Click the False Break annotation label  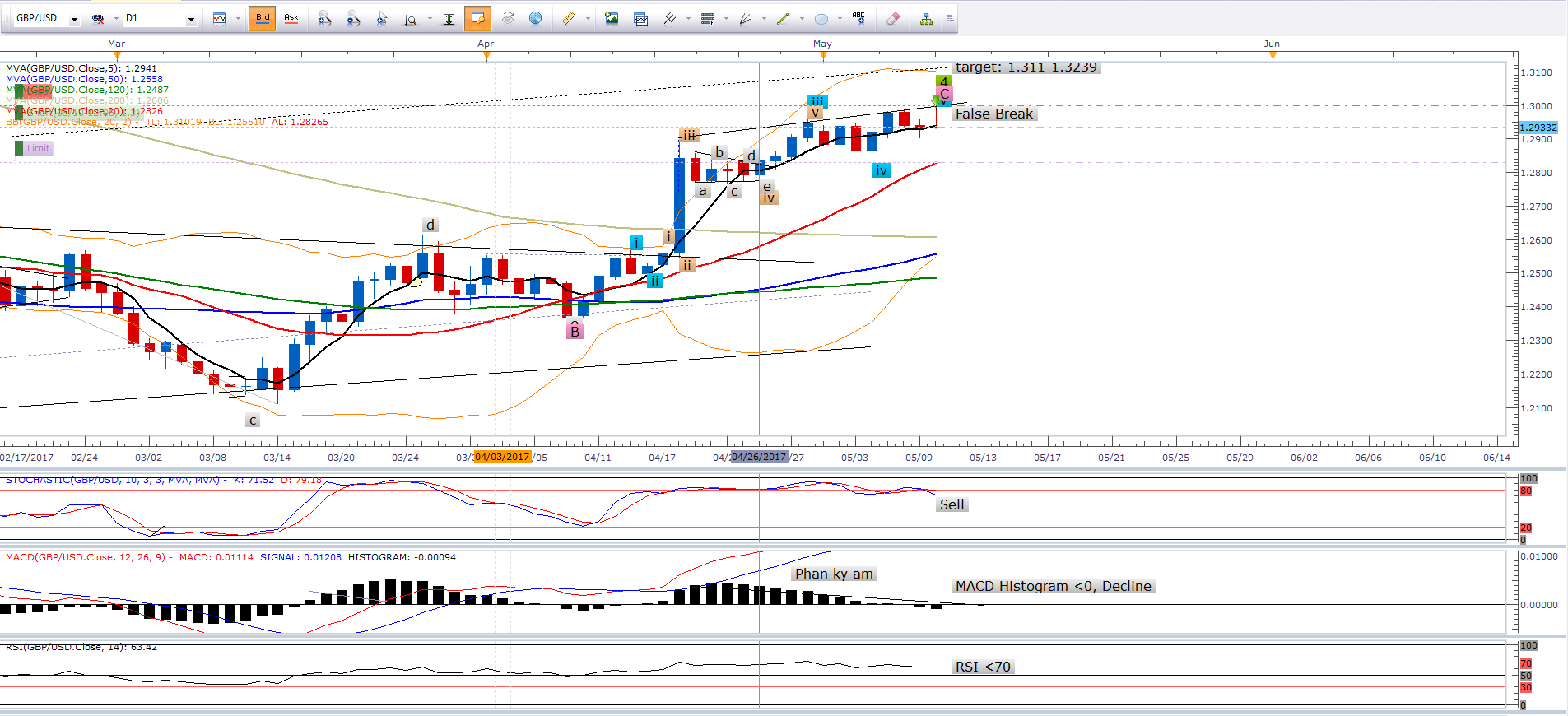(993, 114)
